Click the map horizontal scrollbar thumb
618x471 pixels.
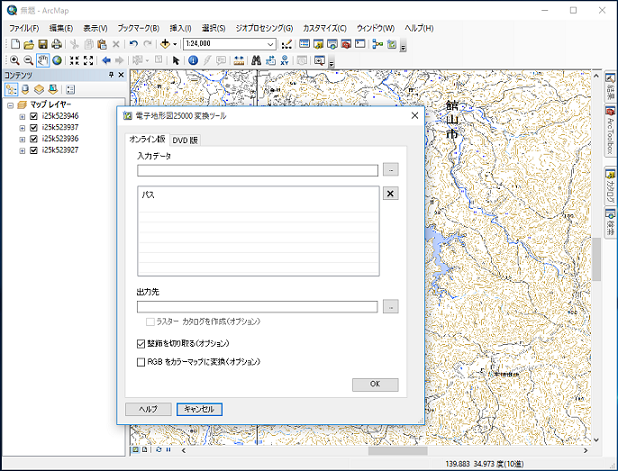tap(397, 451)
